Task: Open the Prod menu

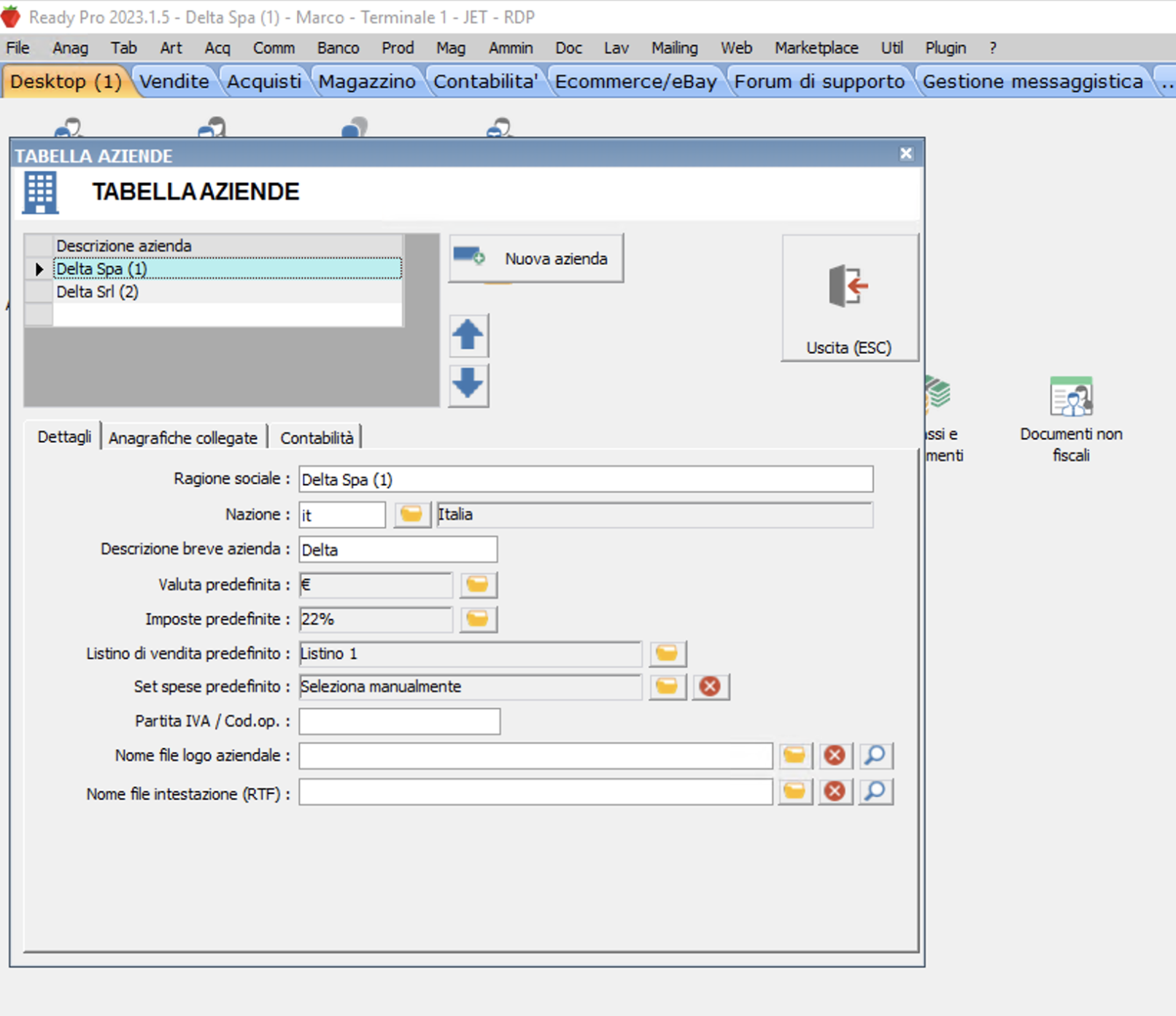Action: tap(398, 47)
